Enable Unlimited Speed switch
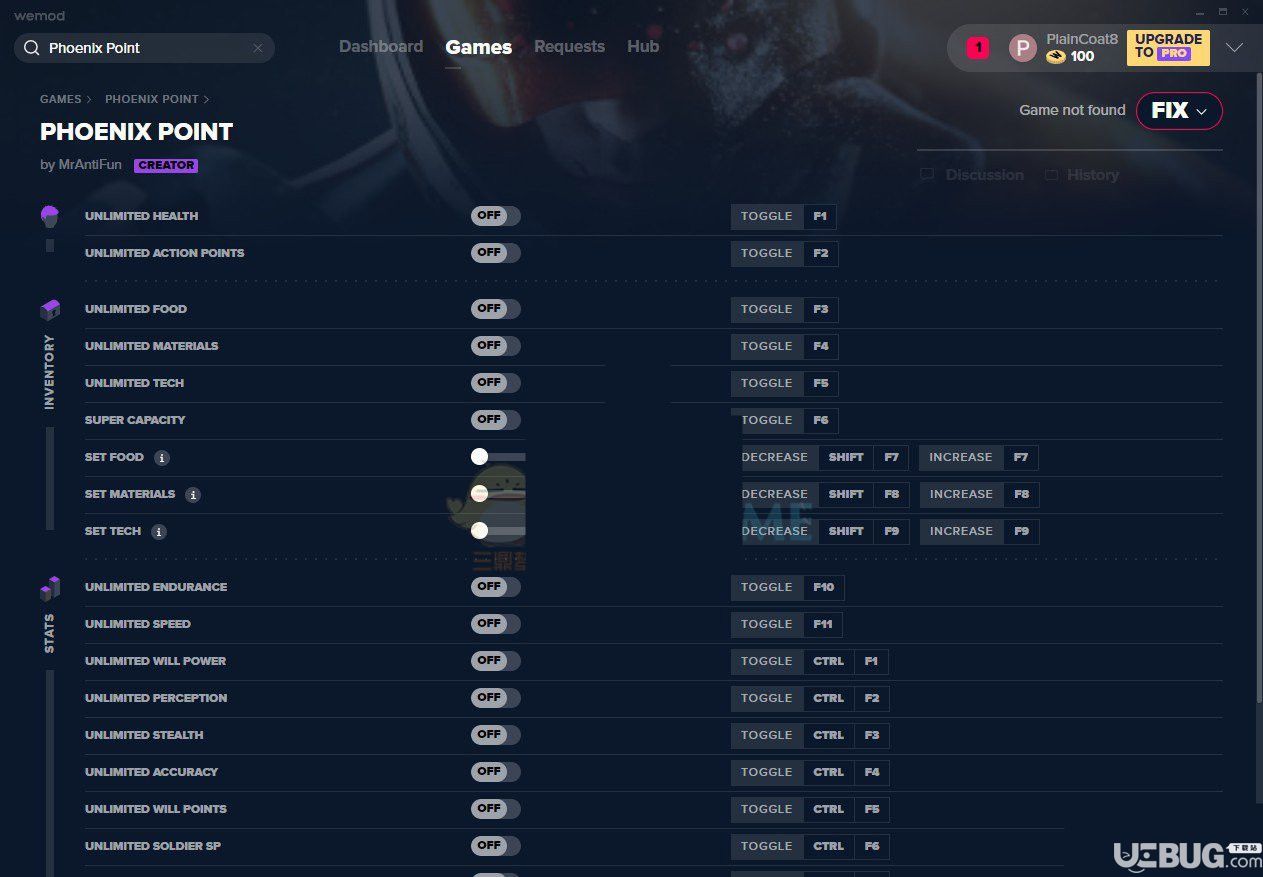The width and height of the screenshot is (1263, 877). (496, 624)
